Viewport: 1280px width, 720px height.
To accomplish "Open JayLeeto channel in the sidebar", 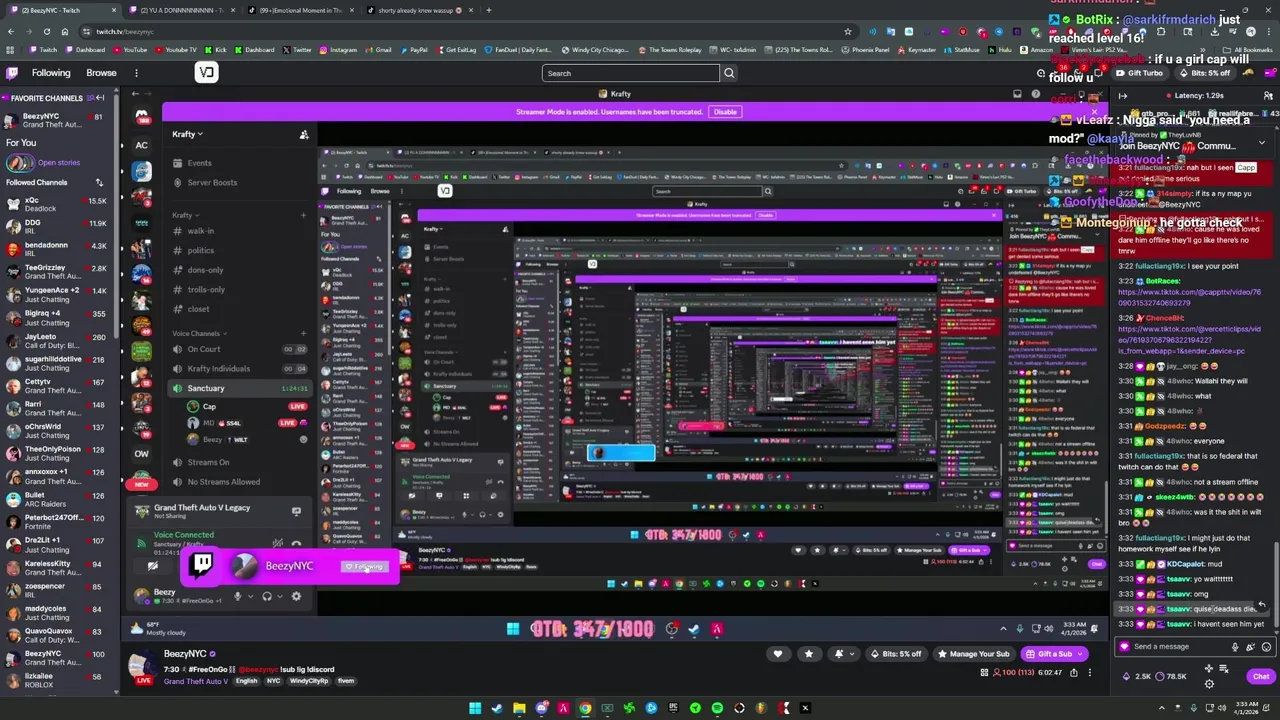I will (x=55, y=341).
